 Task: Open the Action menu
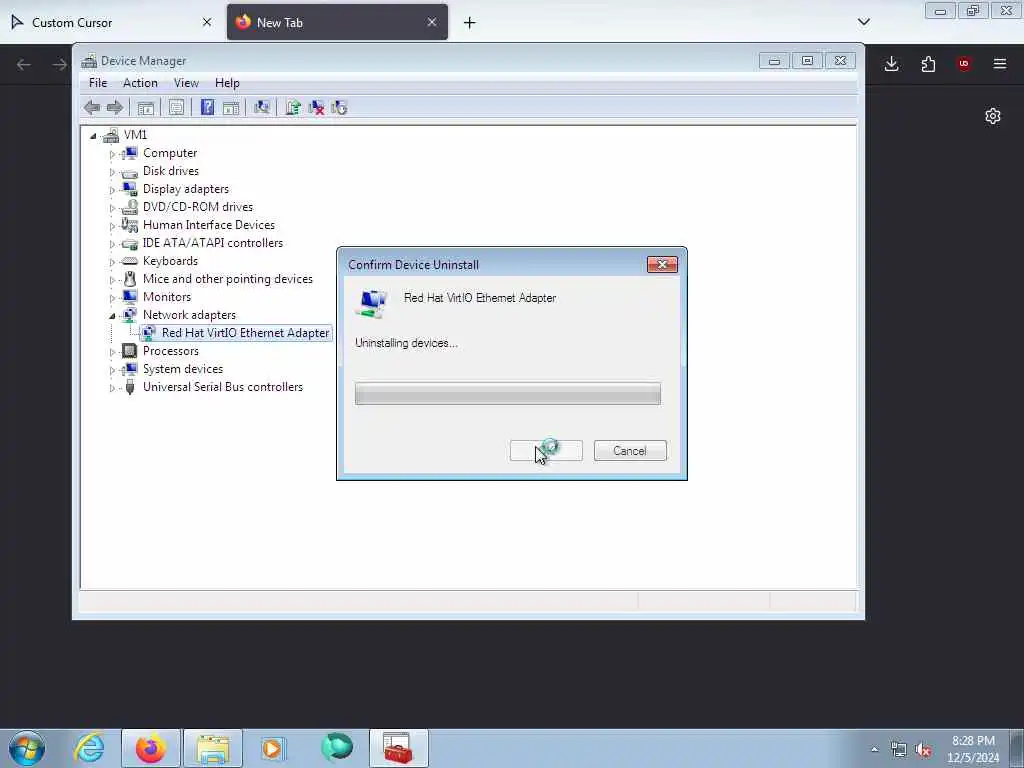[x=140, y=83]
